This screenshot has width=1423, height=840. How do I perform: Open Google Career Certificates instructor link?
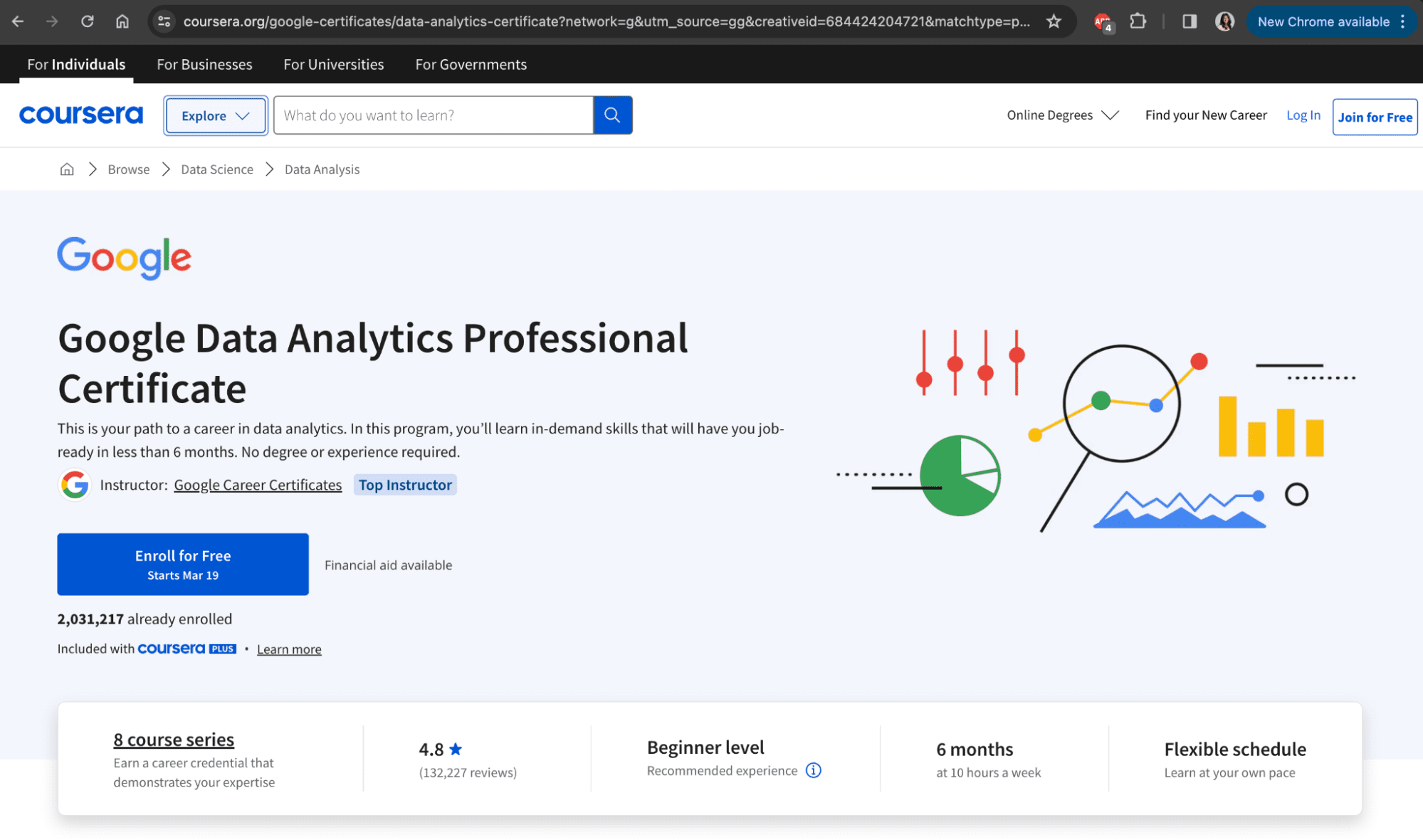click(x=258, y=485)
